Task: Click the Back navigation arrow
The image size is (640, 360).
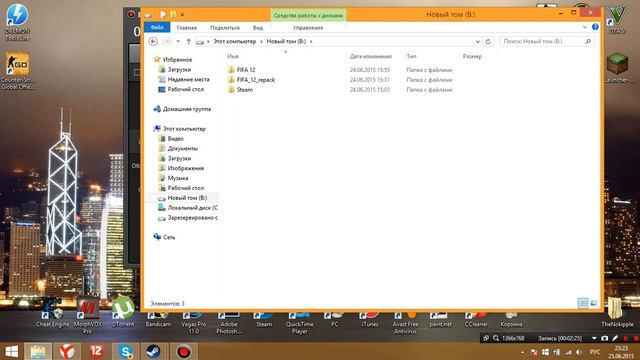Action: pos(153,41)
